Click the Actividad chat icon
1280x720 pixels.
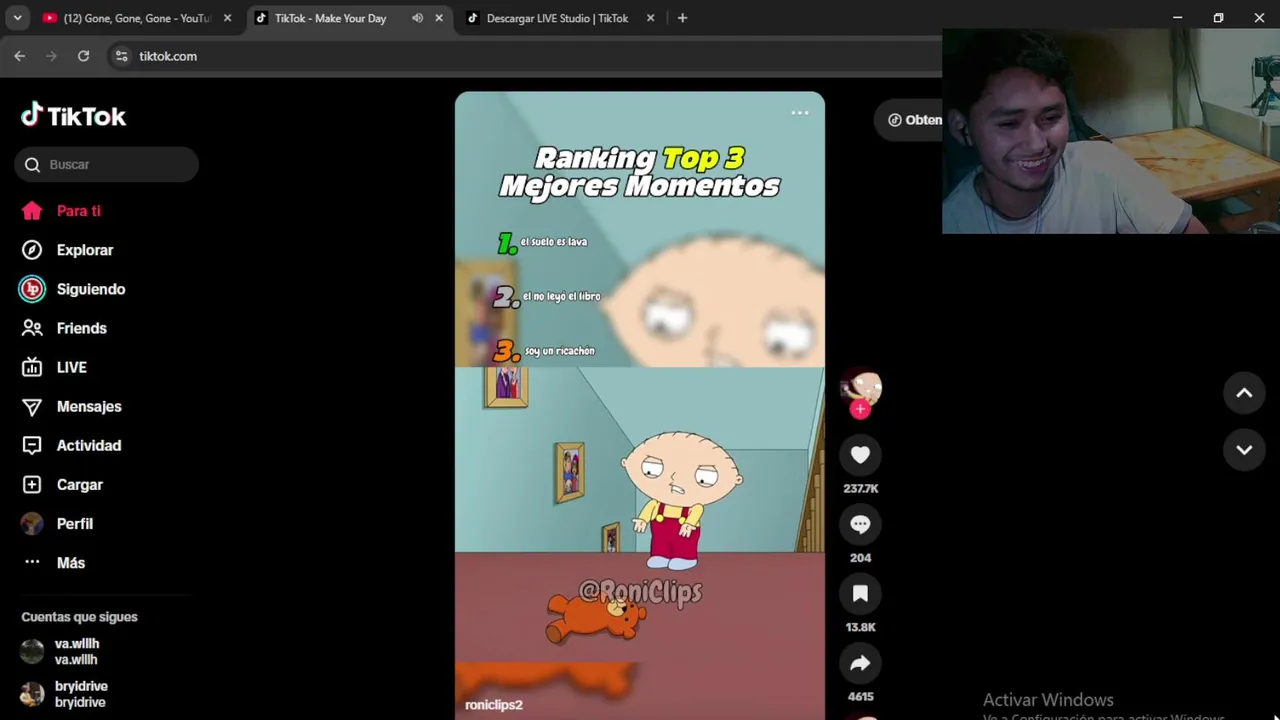(x=32, y=445)
